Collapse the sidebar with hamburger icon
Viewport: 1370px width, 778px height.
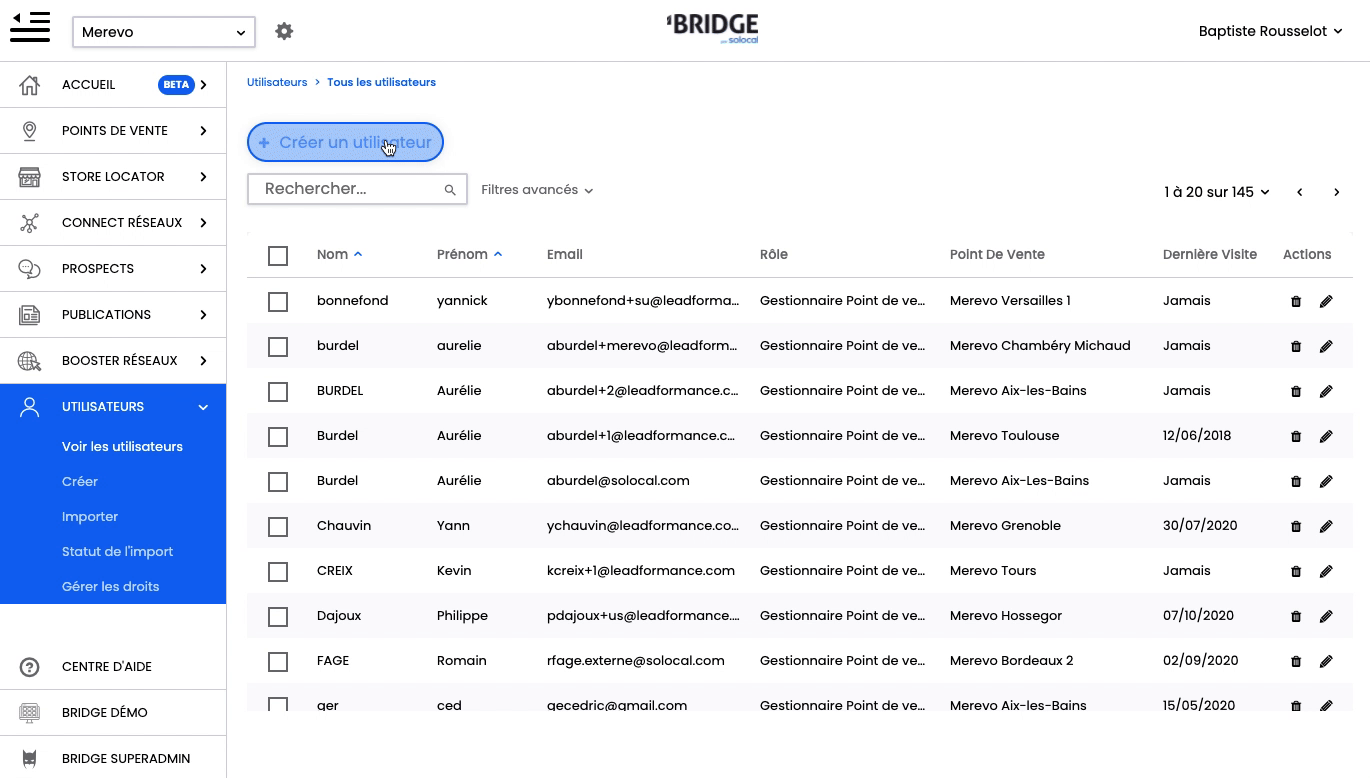[30, 27]
